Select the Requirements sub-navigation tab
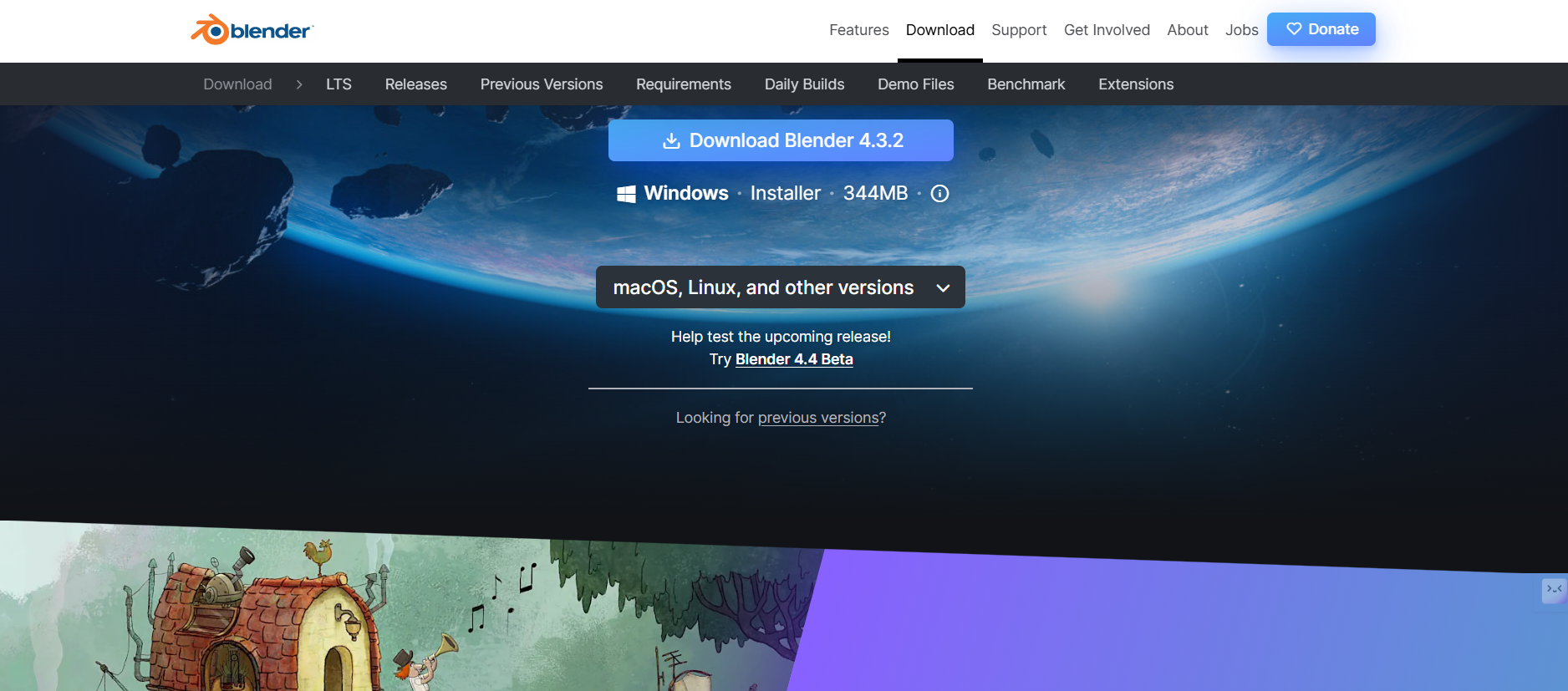 [684, 84]
